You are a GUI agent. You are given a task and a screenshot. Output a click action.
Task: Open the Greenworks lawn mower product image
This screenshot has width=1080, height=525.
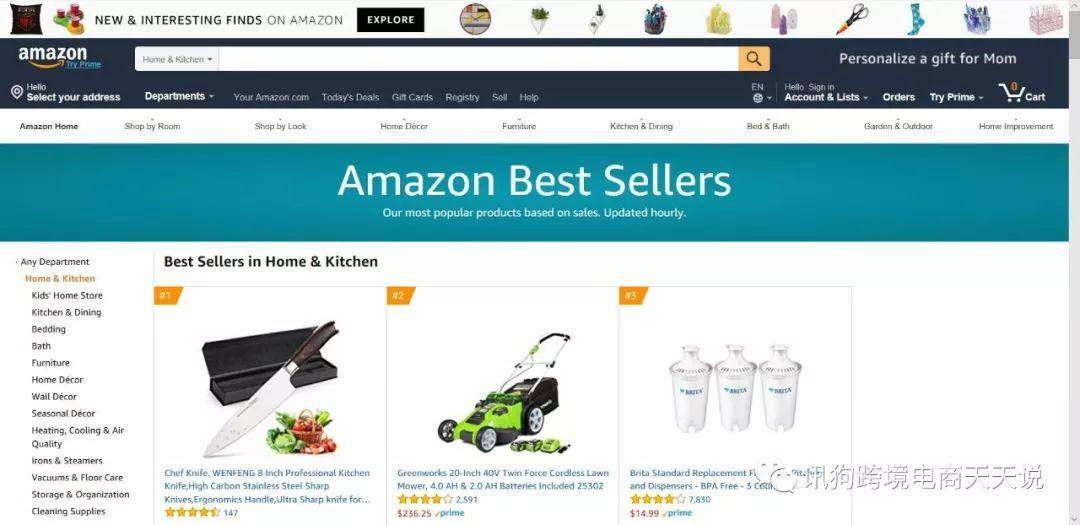503,393
